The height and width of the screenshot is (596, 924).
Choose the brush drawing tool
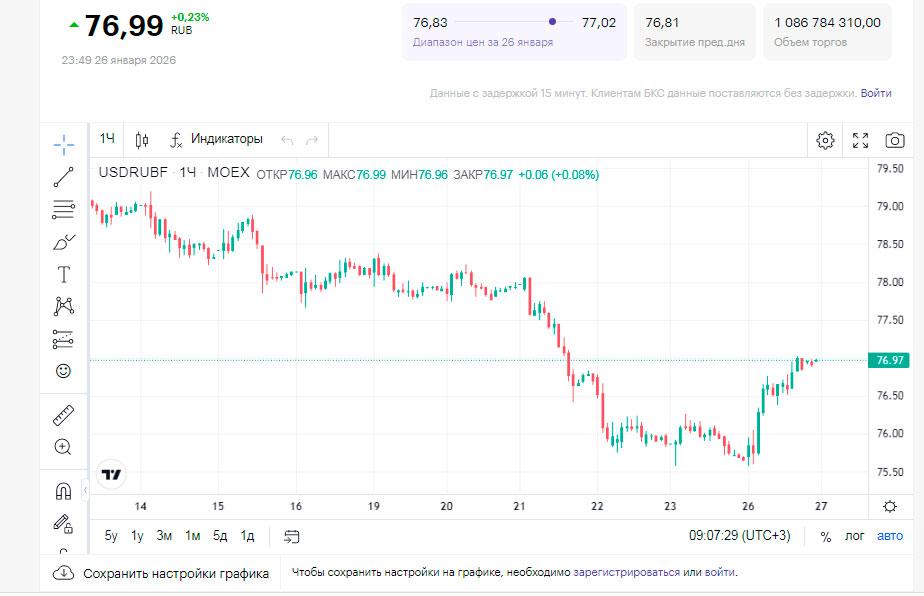click(64, 242)
